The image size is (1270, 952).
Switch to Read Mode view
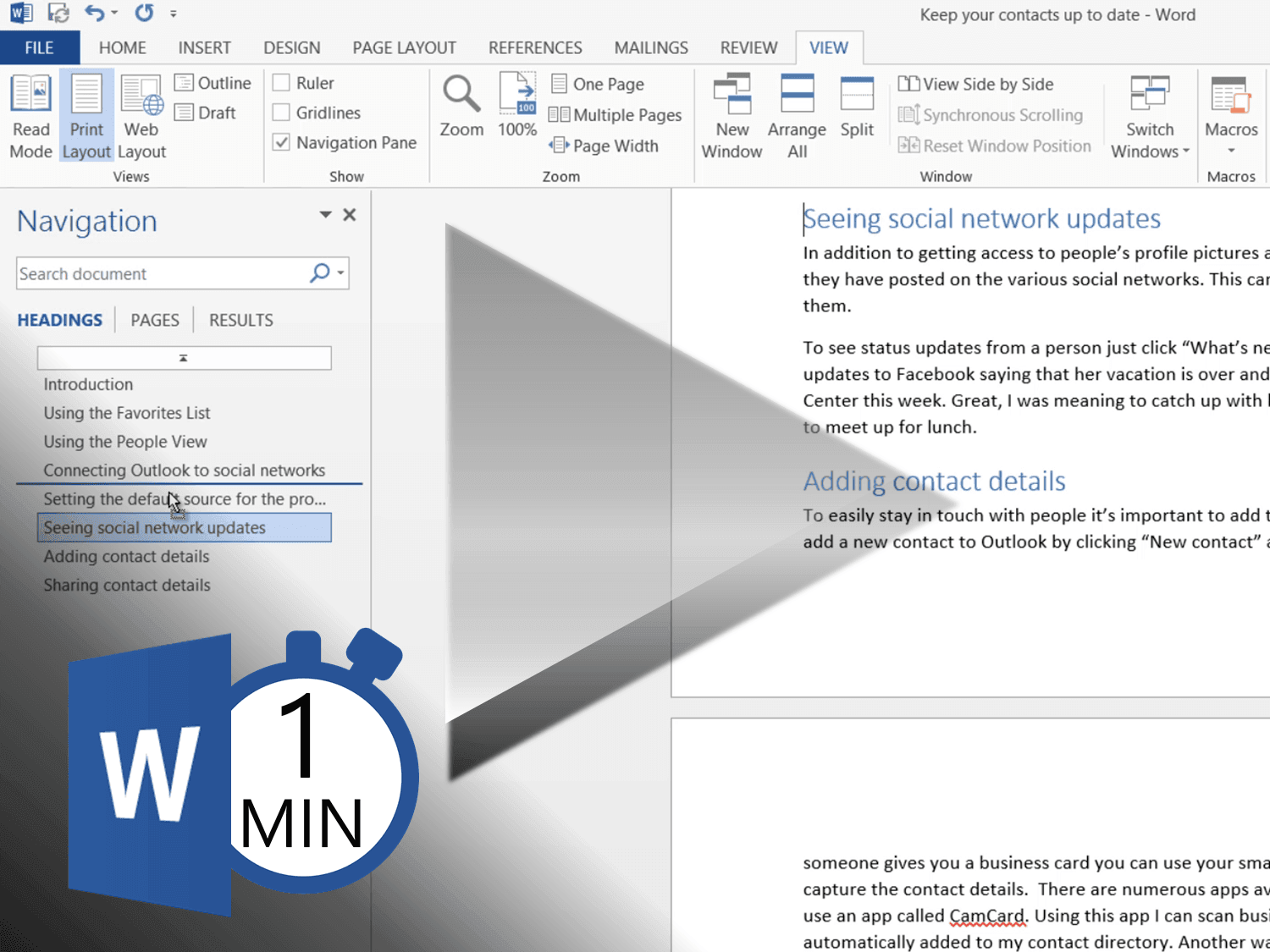(30, 116)
